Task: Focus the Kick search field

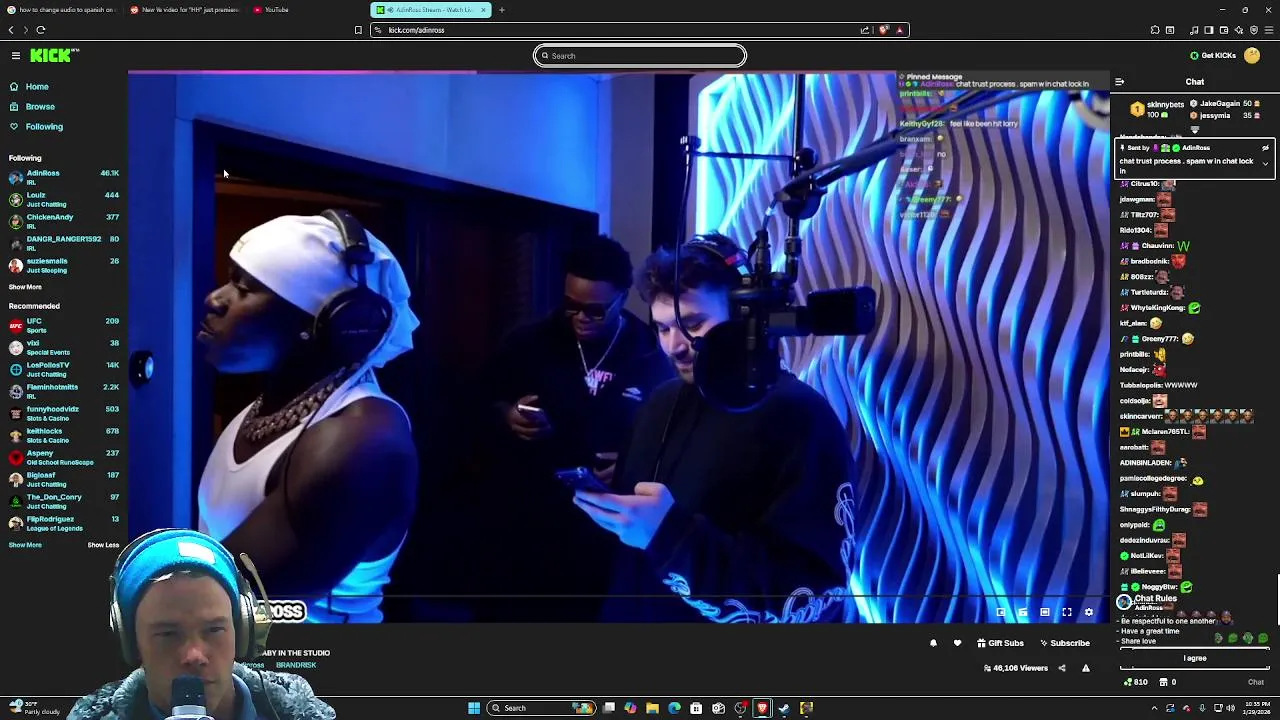Action: (640, 56)
